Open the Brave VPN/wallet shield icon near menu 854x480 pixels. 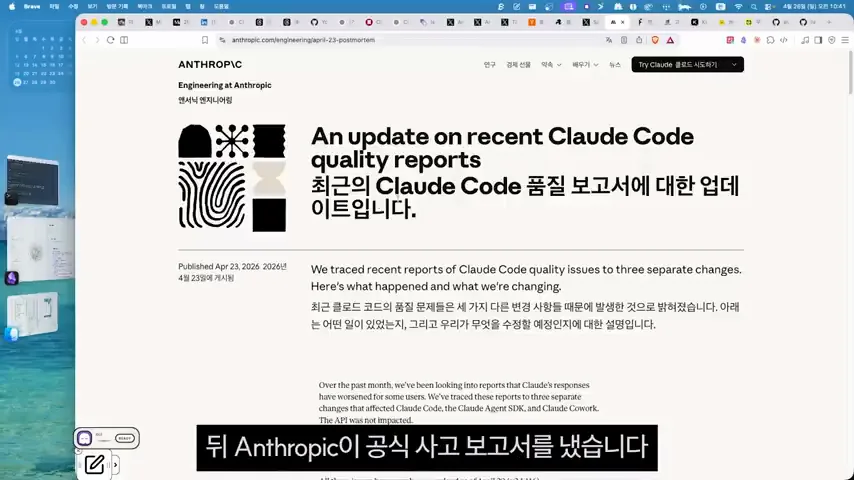tap(832, 40)
